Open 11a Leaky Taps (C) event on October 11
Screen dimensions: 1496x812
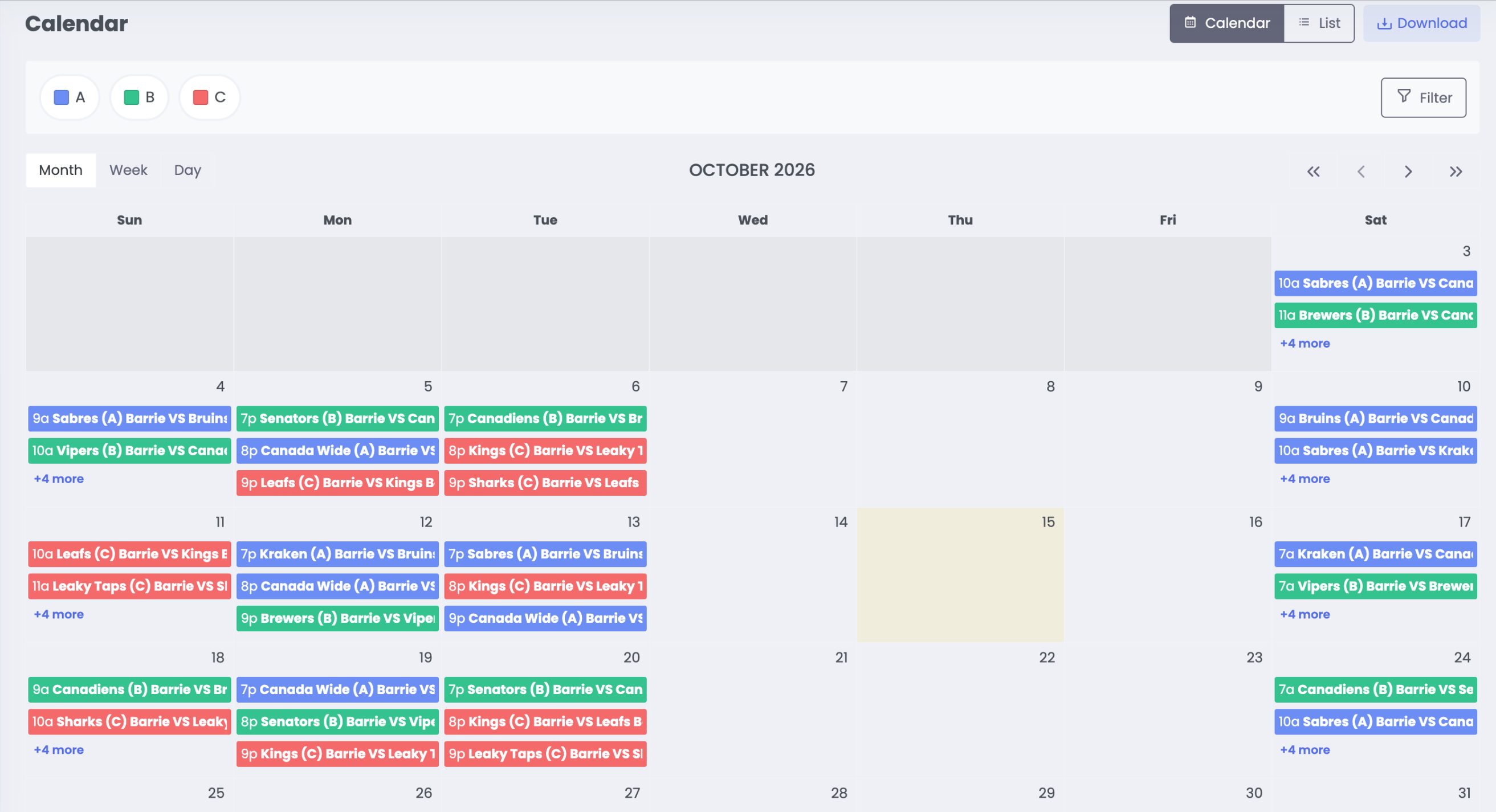pos(129,586)
